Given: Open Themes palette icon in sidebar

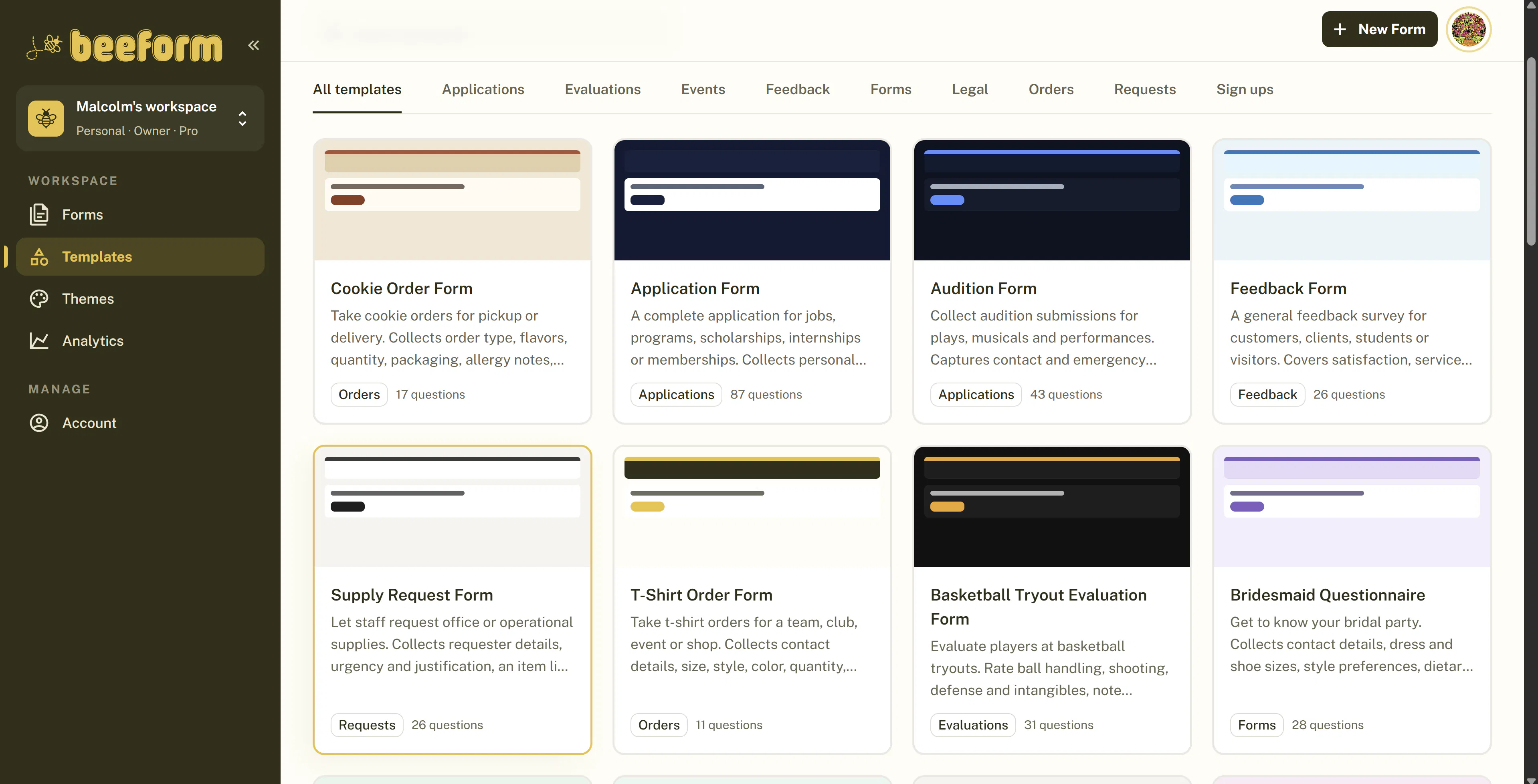Looking at the screenshot, I should tap(39, 298).
